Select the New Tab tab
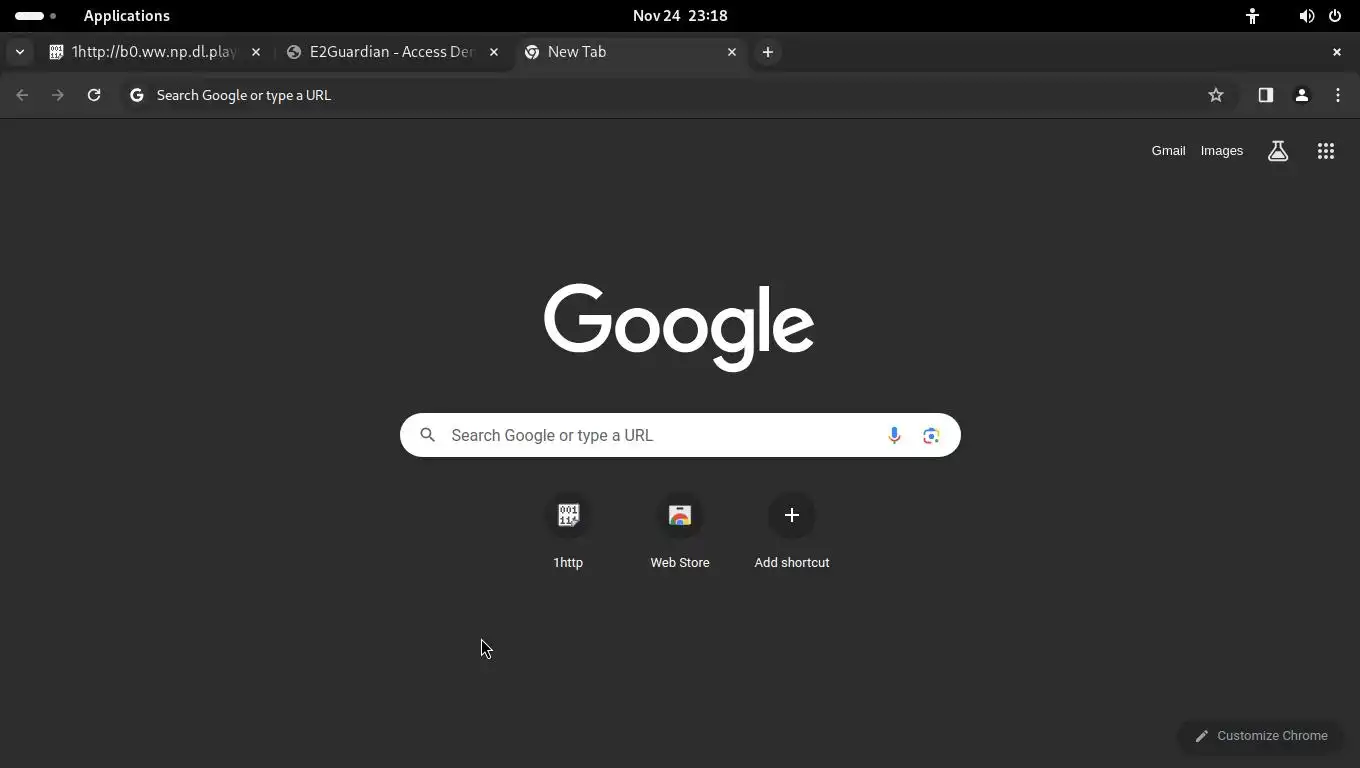Image resolution: width=1360 pixels, height=768 pixels. [630, 52]
